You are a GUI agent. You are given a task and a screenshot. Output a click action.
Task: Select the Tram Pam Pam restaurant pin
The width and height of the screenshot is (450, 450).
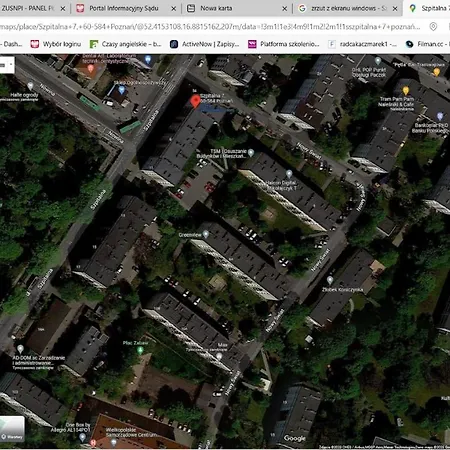coord(406,90)
